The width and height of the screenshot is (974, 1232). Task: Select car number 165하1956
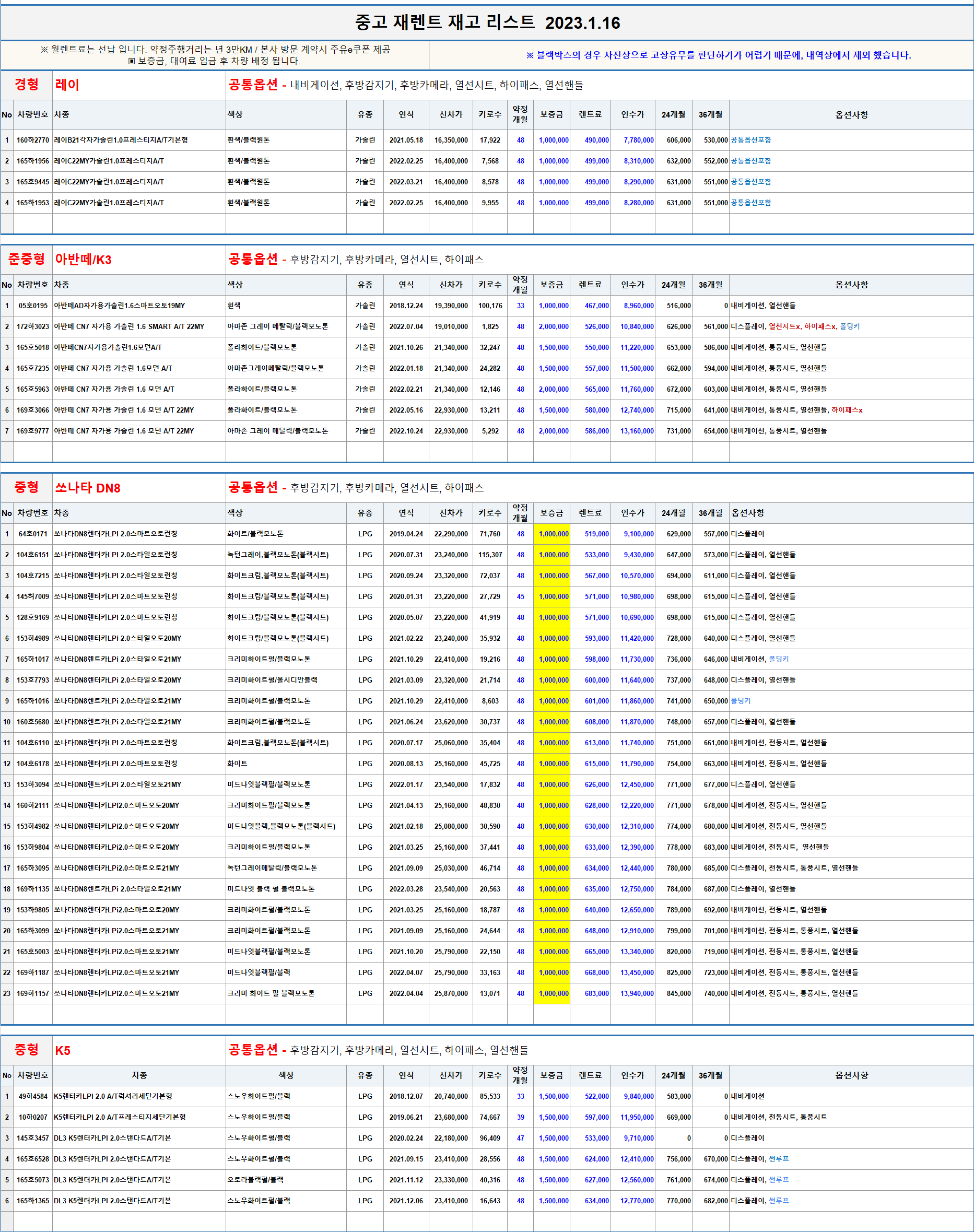[x=32, y=161]
